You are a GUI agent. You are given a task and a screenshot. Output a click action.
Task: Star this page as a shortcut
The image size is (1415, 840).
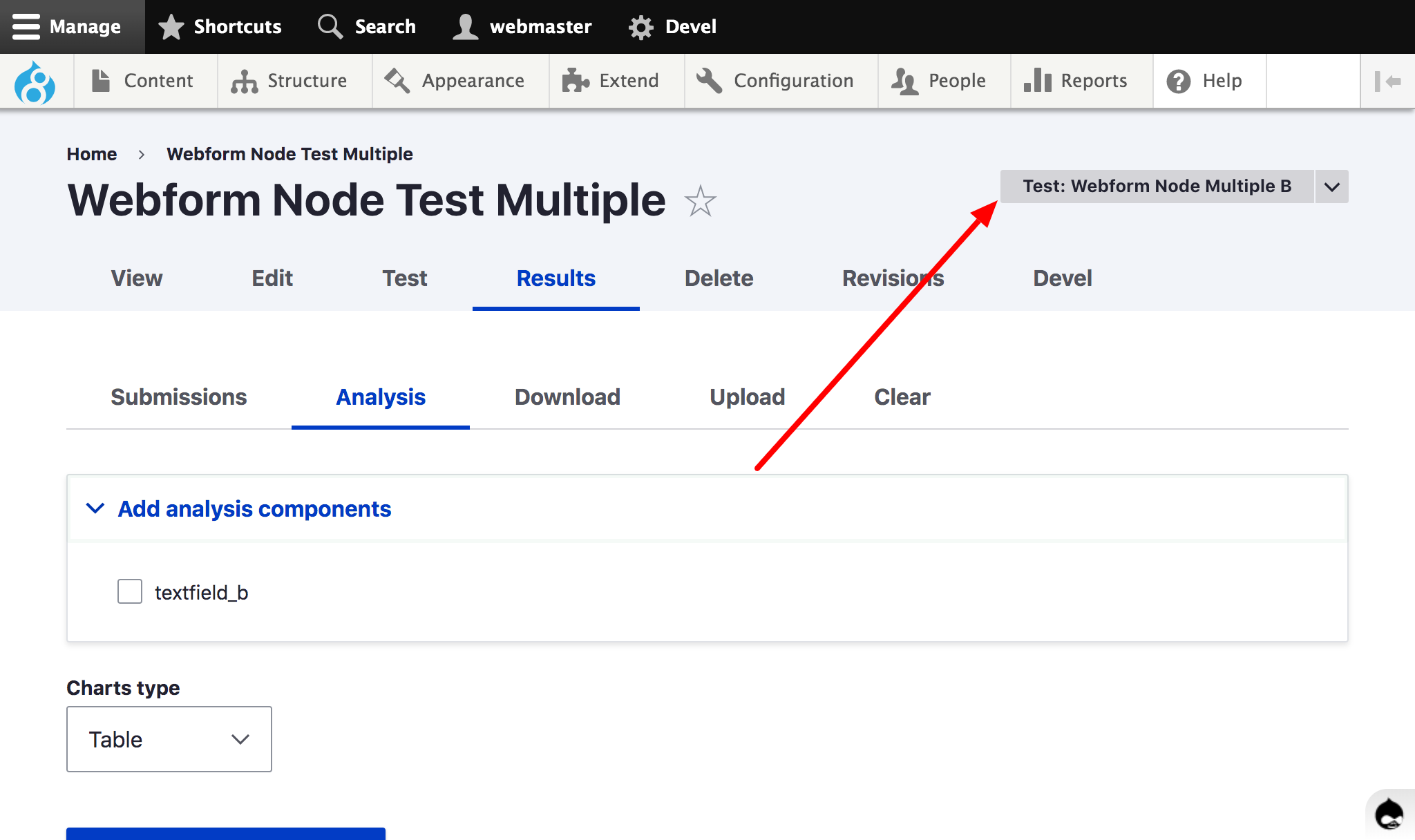(x=700, y=201)
